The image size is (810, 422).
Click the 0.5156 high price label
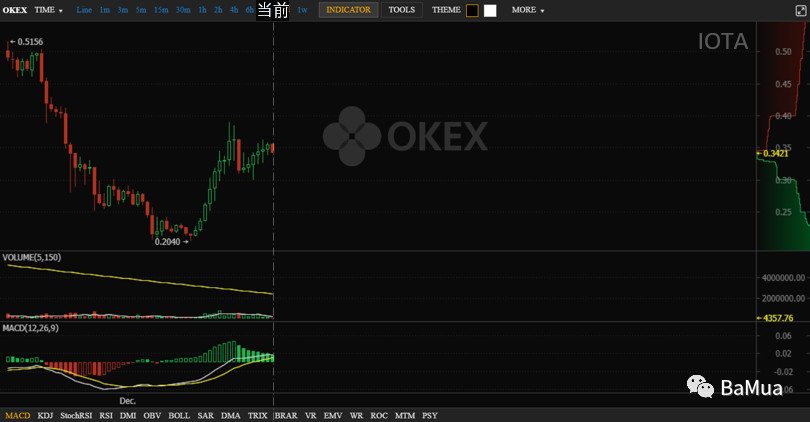(x=30, y=42)
